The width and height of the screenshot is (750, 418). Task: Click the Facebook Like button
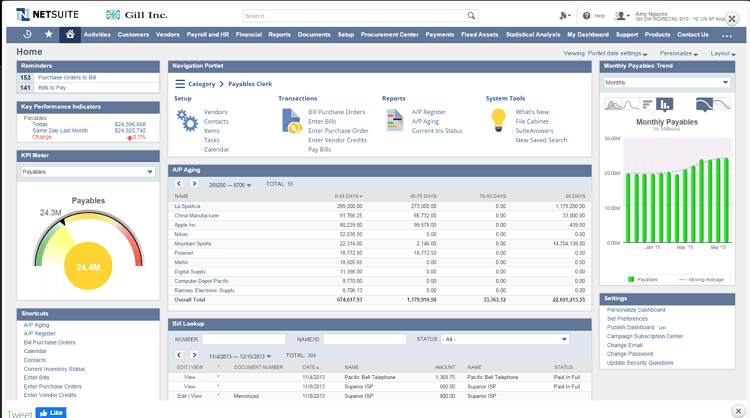pyautogui.click(x=51, y=413)
